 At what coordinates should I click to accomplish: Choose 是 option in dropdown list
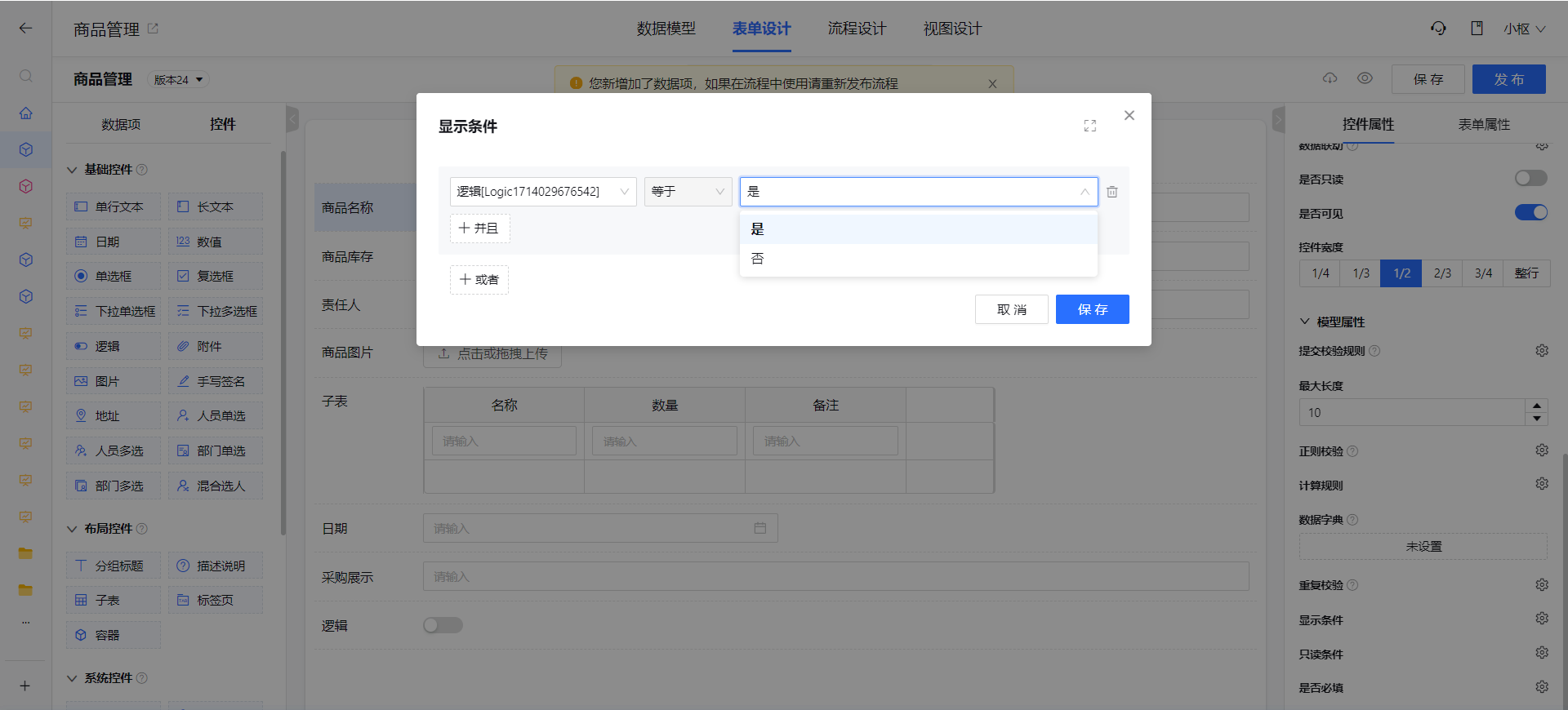(919, 229)
